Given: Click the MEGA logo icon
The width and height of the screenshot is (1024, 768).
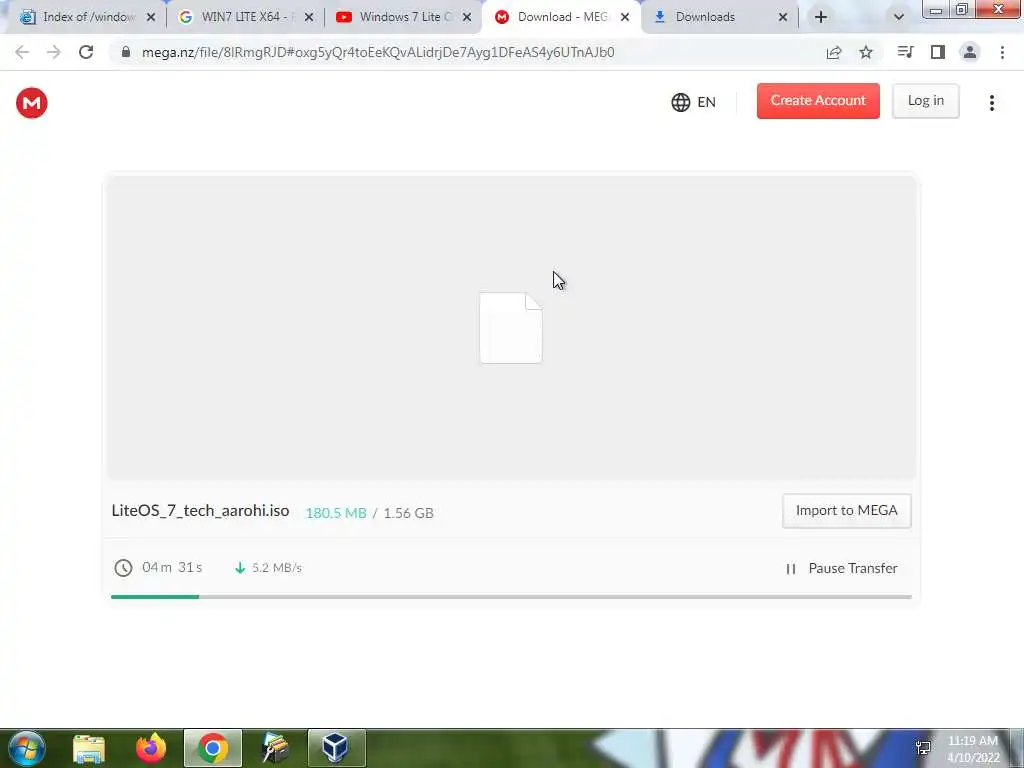Looking at the screenshot, I should 31,103.
